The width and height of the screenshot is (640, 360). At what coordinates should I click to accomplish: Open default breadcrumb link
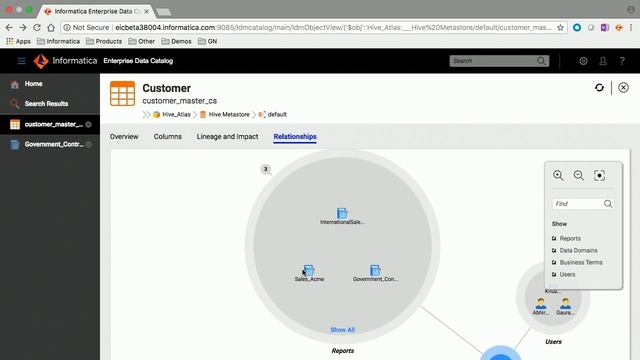click(x=277, y=115)
